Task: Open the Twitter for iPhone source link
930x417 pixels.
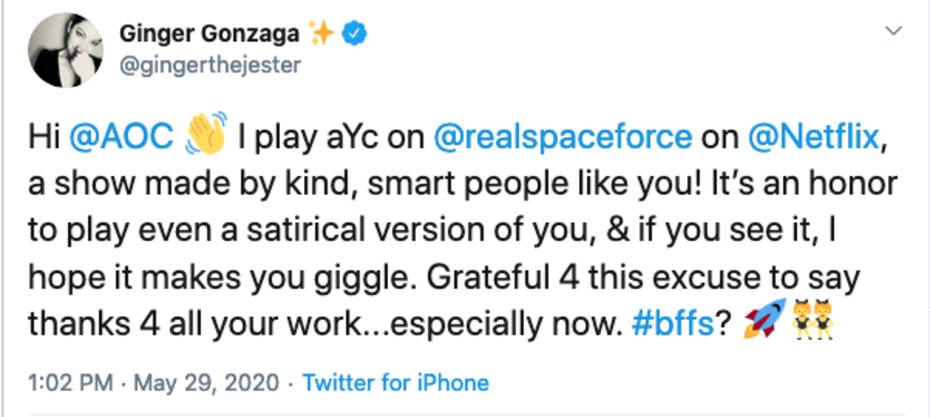Action: (395, 382)
